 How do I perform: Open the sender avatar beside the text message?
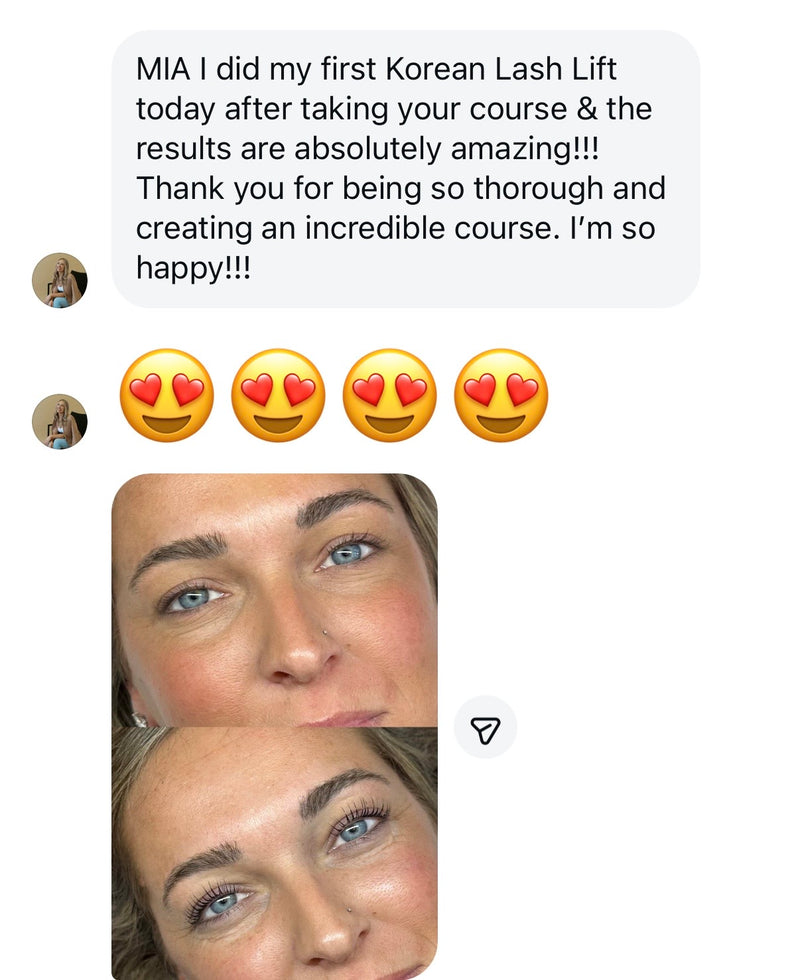pos(60,280)
